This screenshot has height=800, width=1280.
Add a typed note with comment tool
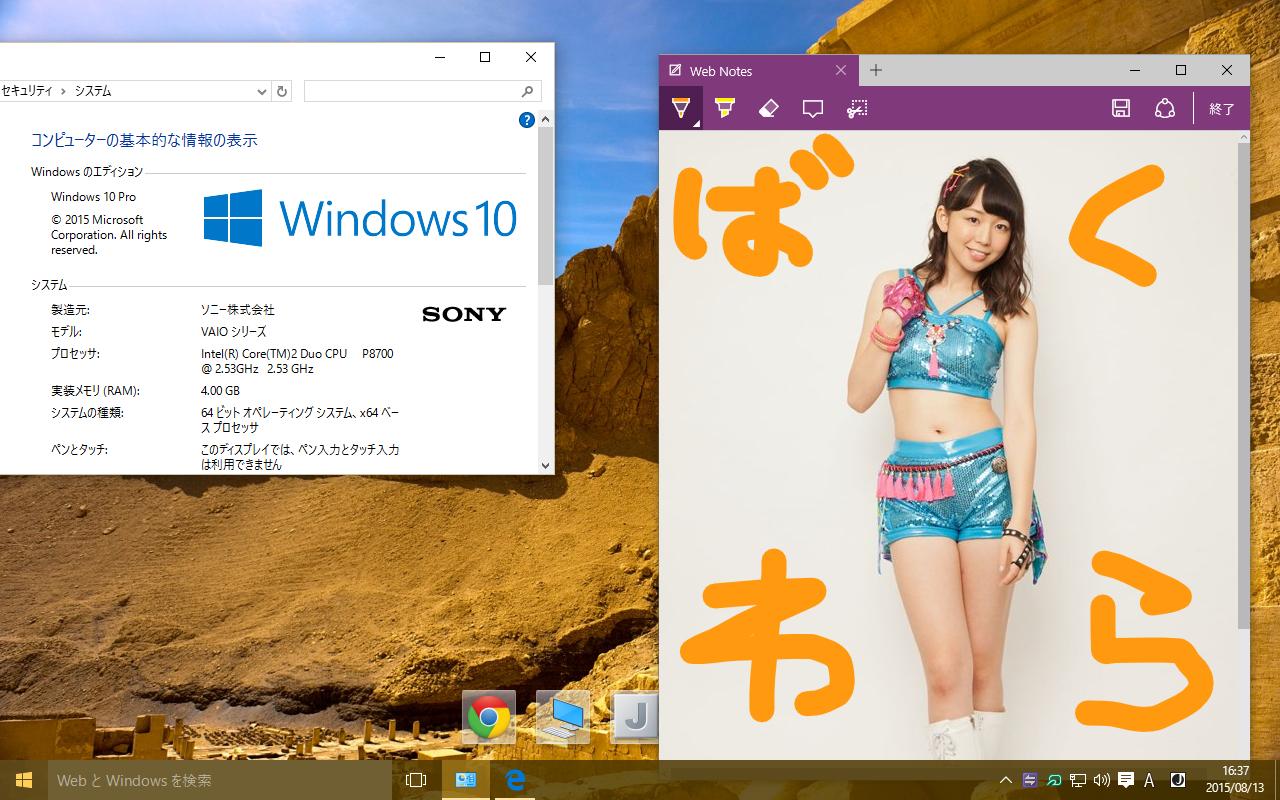[x=812, y=108]
